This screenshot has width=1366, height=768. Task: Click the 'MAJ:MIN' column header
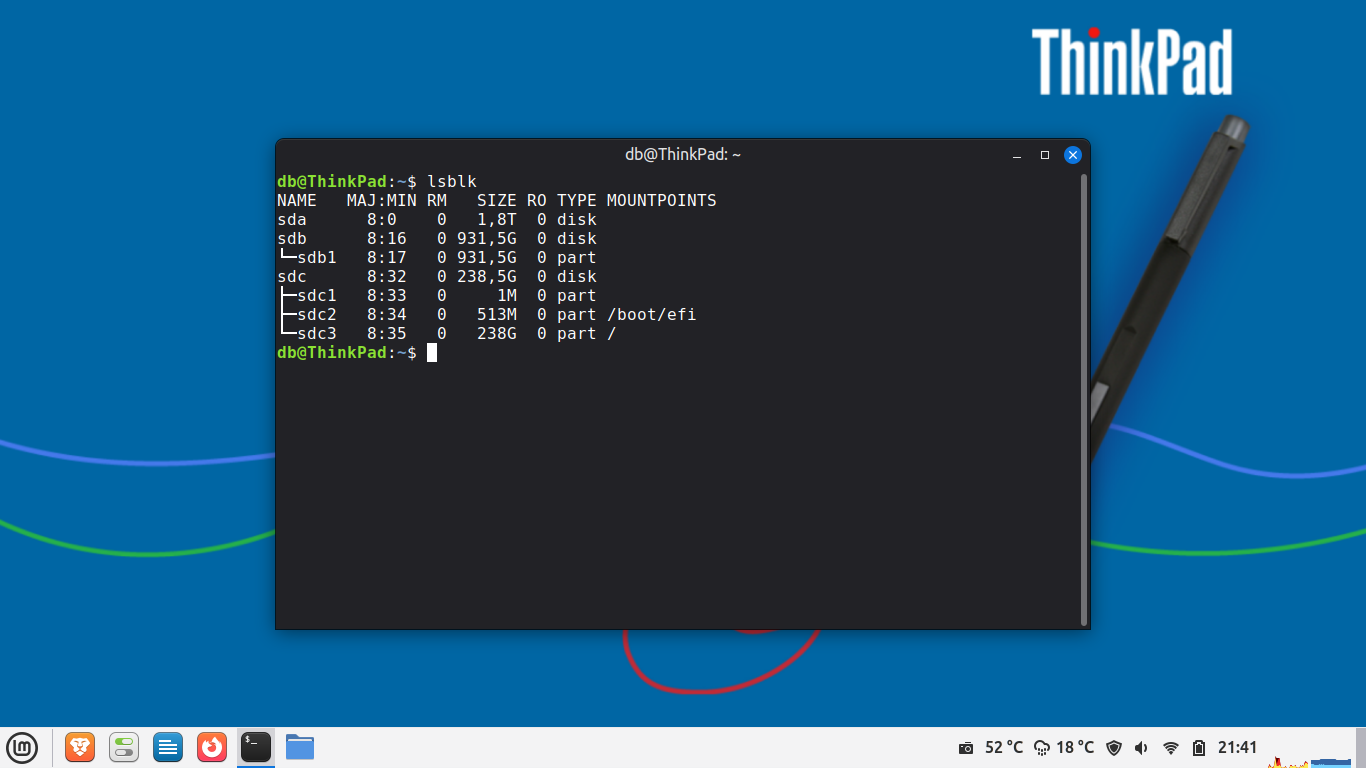pyautogui.click(x=382, y=200)
